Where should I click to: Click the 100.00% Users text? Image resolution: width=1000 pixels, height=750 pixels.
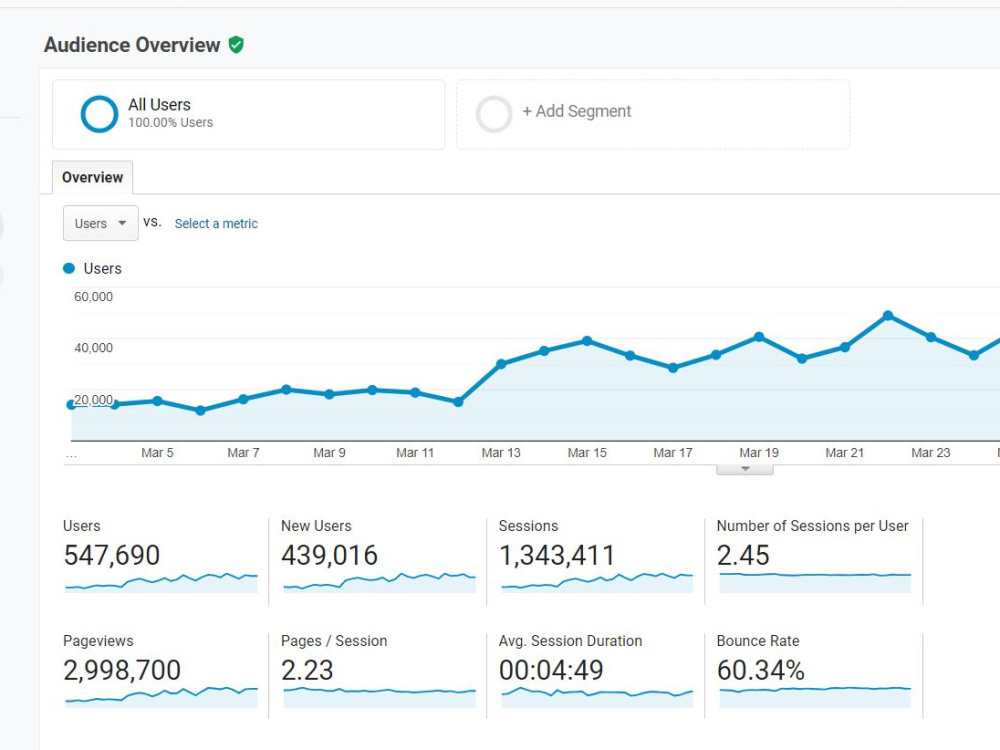click(x=170, y=122)
